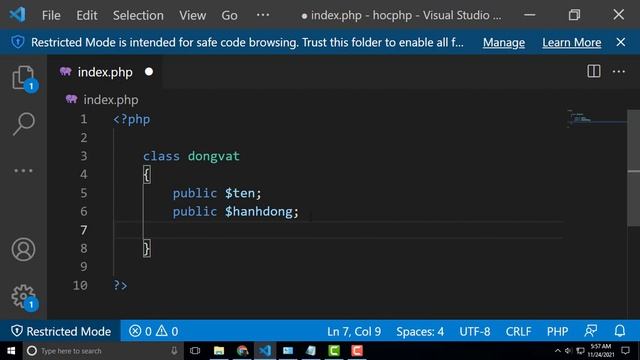Click line number 3 in gutter
This screenshot has height=360, width=640.
pyautogui.click(x=84, y=156)
